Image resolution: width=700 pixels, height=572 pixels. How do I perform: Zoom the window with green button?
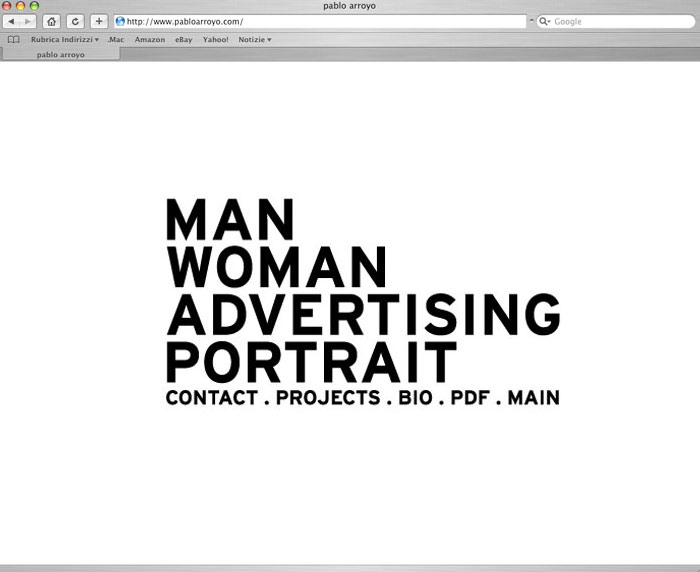[x=34, y=6]
